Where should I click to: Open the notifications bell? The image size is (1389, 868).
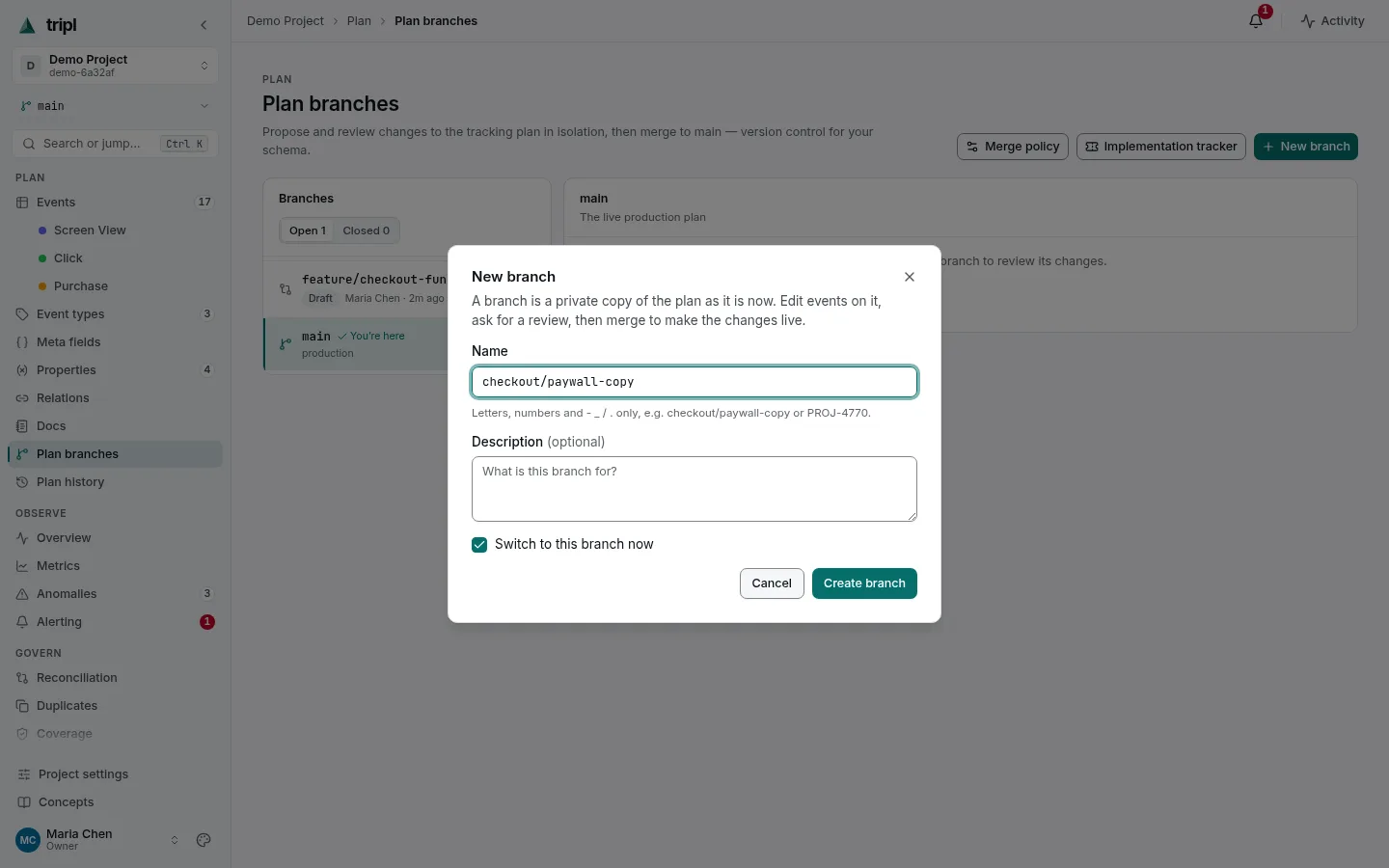point(1256,21)
